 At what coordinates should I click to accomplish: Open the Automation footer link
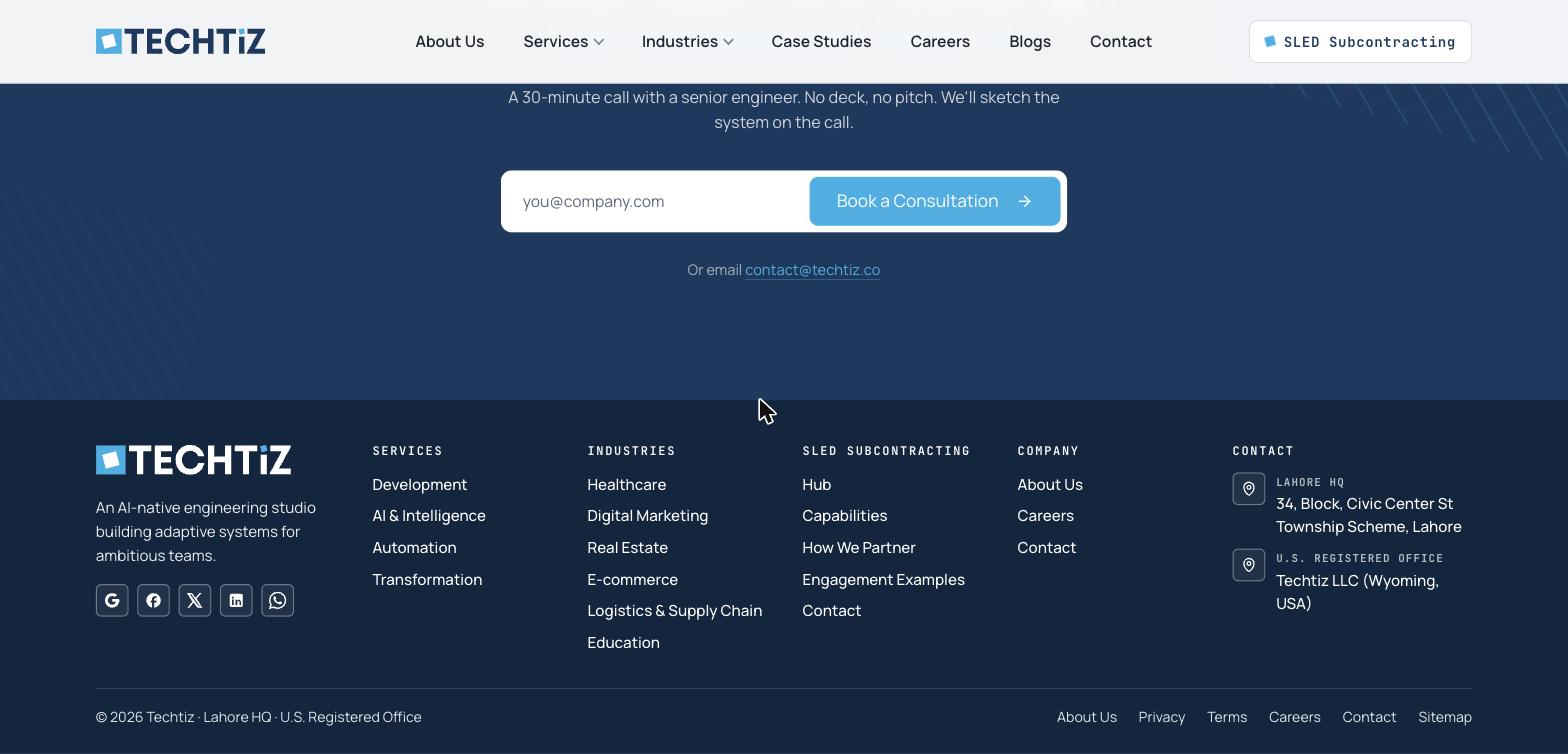414,548
